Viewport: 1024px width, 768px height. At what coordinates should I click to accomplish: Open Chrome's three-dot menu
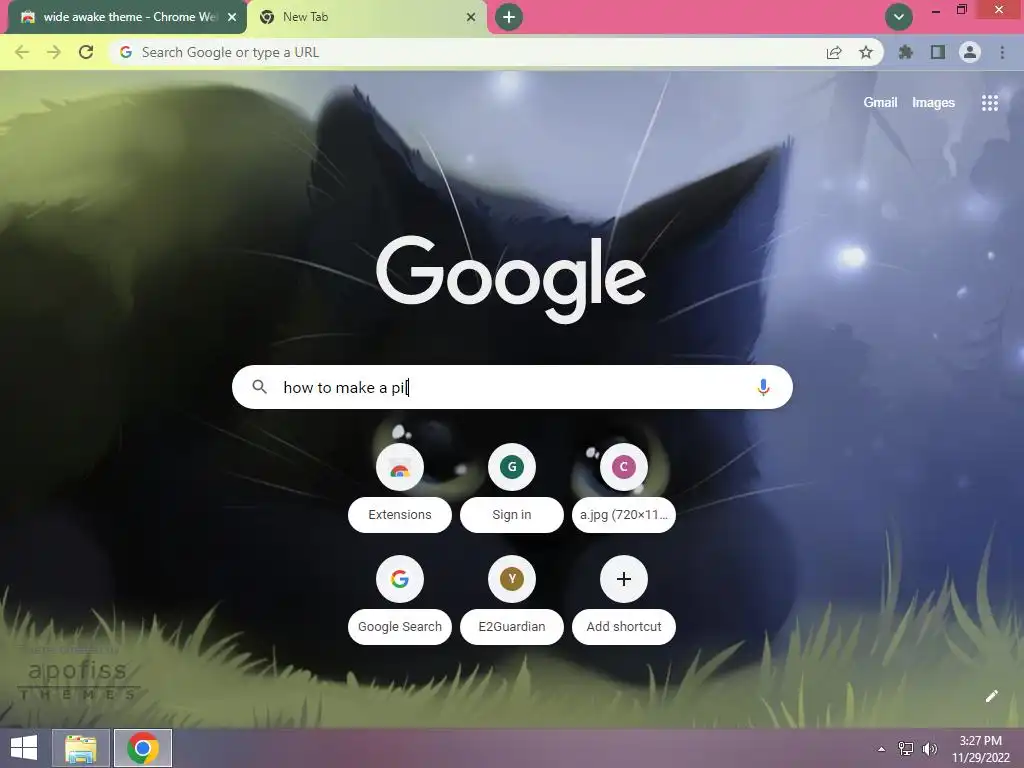coord(1002,52)
